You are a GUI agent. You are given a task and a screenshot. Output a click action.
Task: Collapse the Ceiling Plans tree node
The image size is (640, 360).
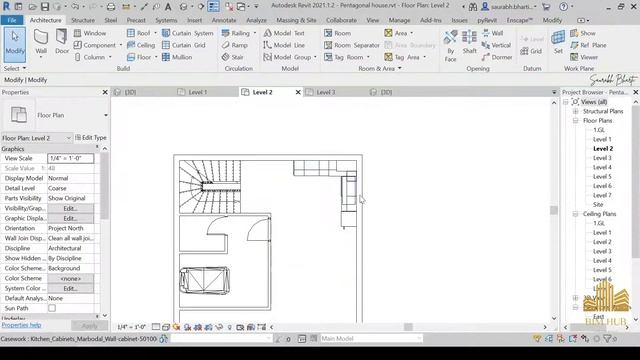pyautogui.click(x=576, y=214)
